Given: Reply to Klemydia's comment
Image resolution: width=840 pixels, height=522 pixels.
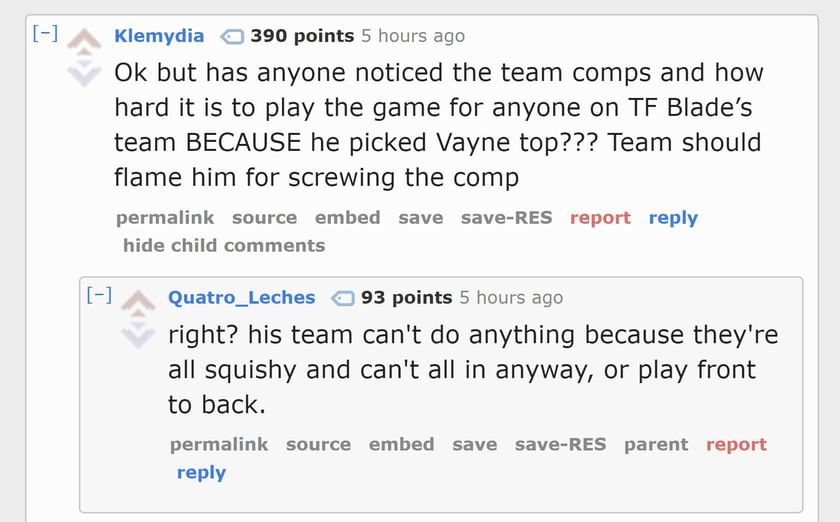Looking at the screenshot, I should tap(673, 218).
